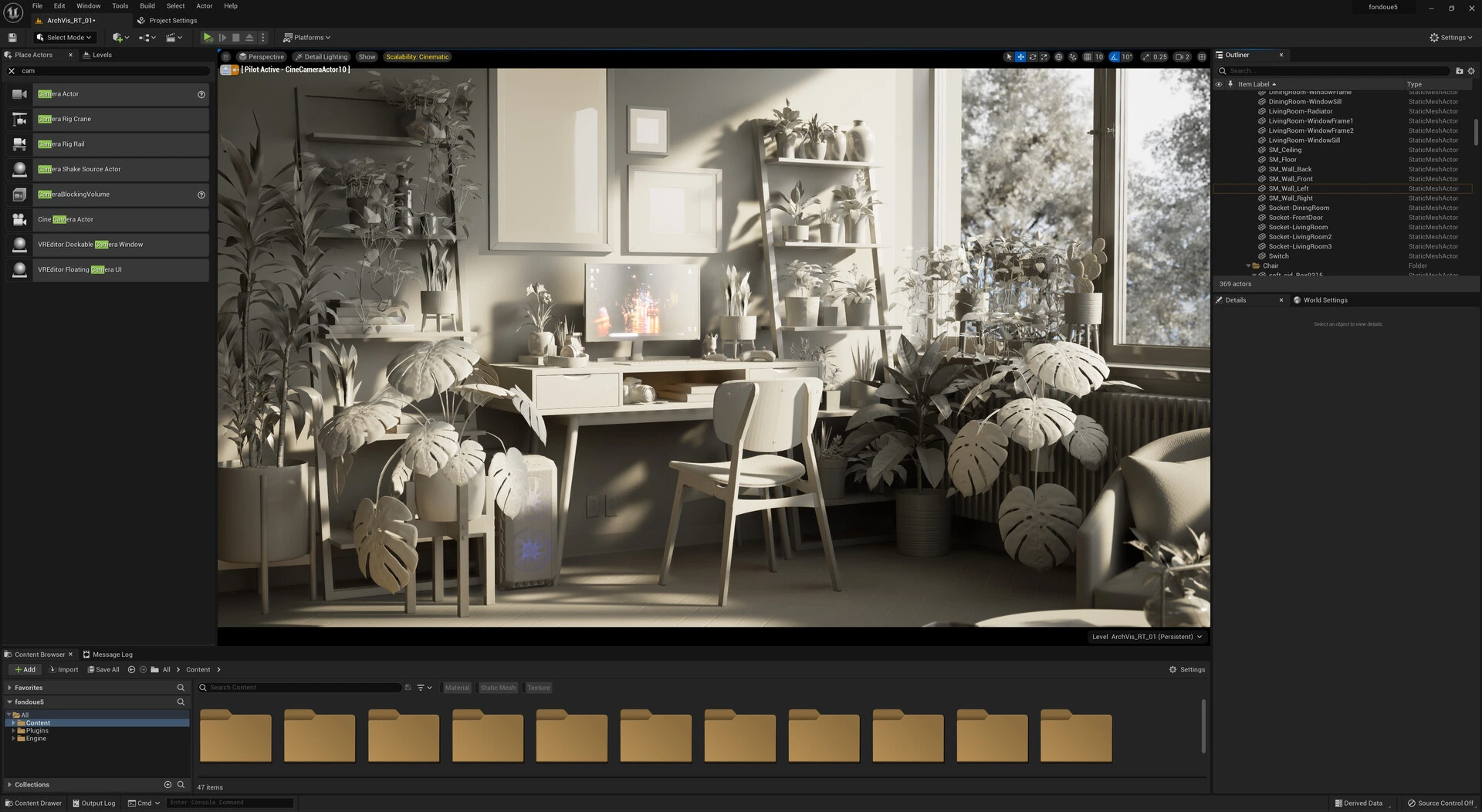Select the rotate transform gizmo tool
Screen dimensions: 1482x812
point(1033,57)
